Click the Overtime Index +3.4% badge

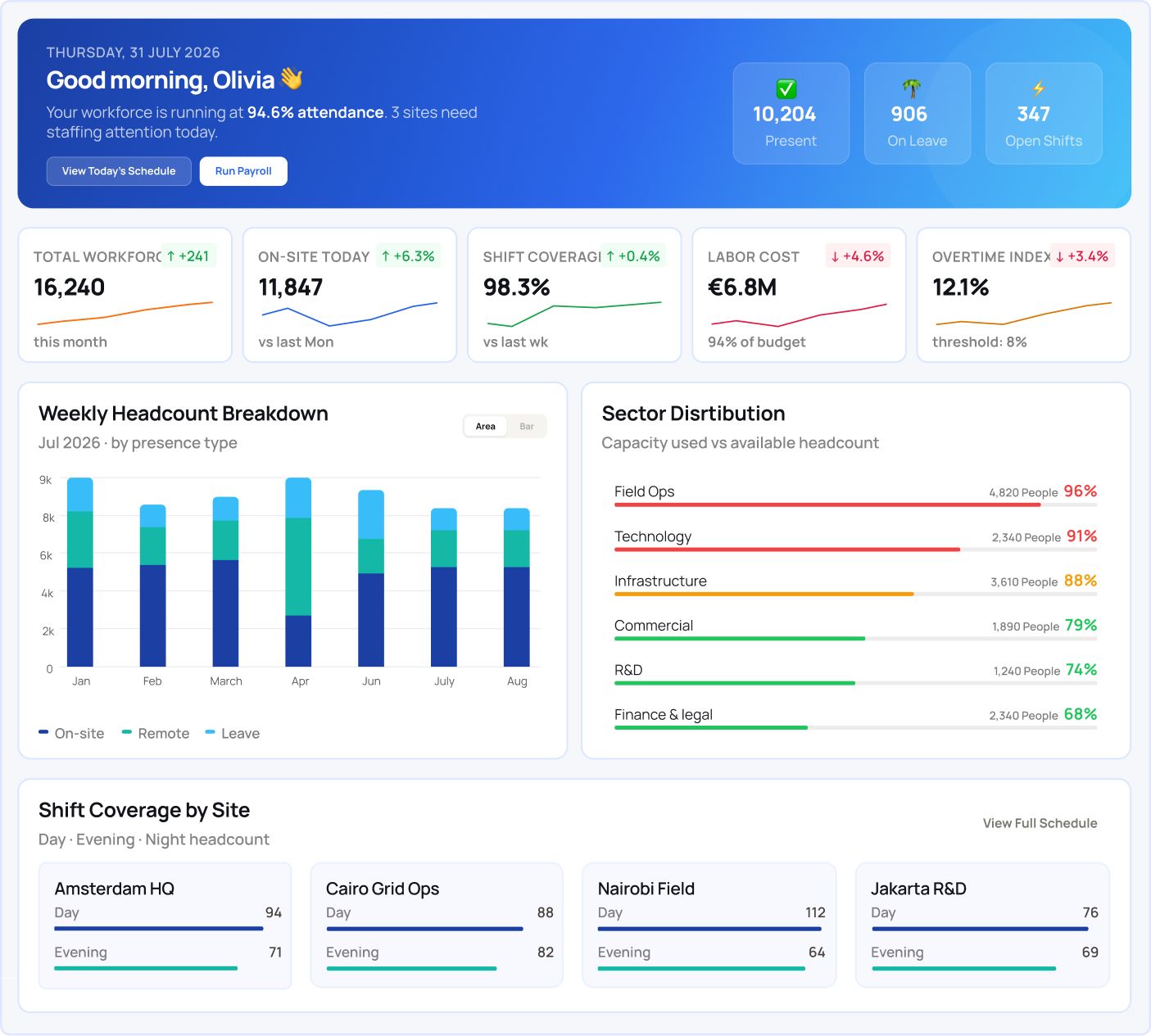point(1082,256)
